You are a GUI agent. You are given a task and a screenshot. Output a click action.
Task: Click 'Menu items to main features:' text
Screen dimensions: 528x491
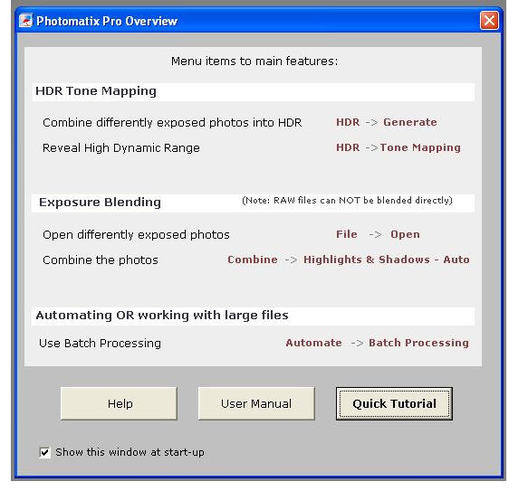tap(255, 61)
